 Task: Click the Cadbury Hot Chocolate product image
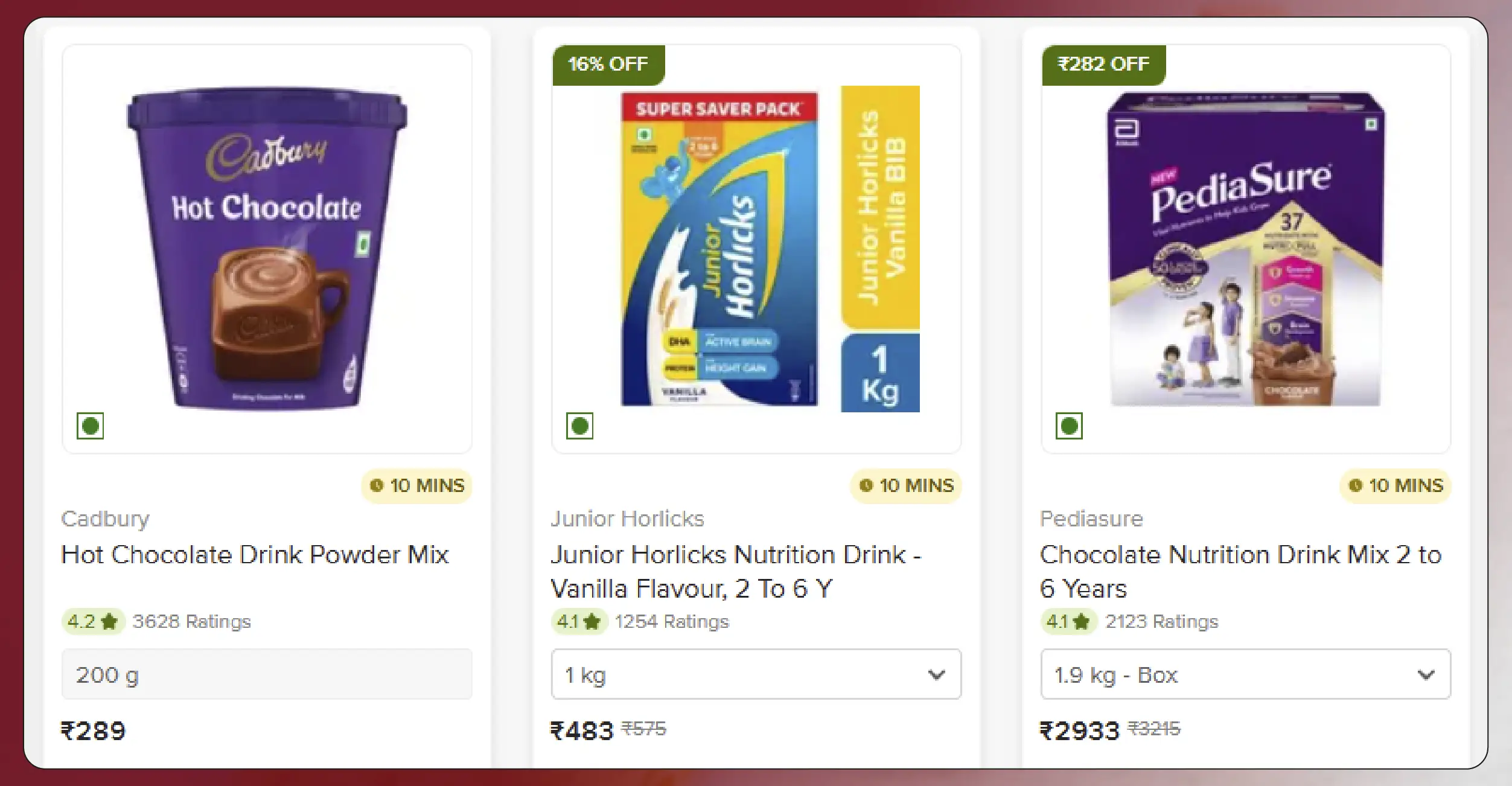tap(267, 249)
